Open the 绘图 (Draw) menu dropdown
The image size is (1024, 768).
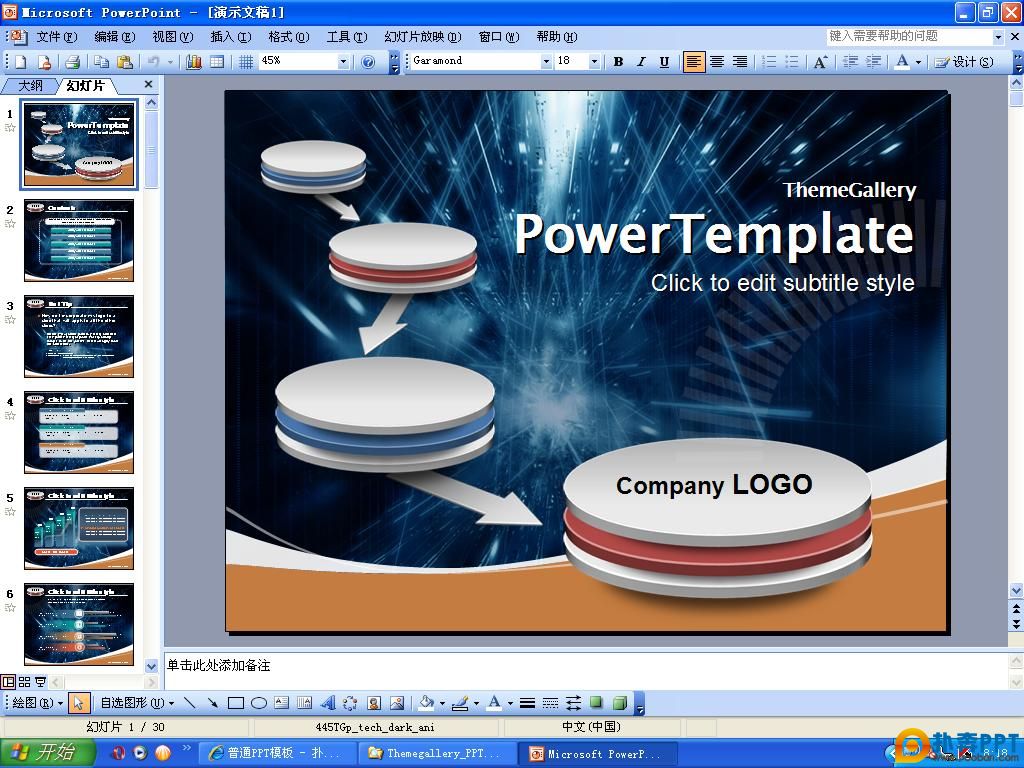coord(37,703)
